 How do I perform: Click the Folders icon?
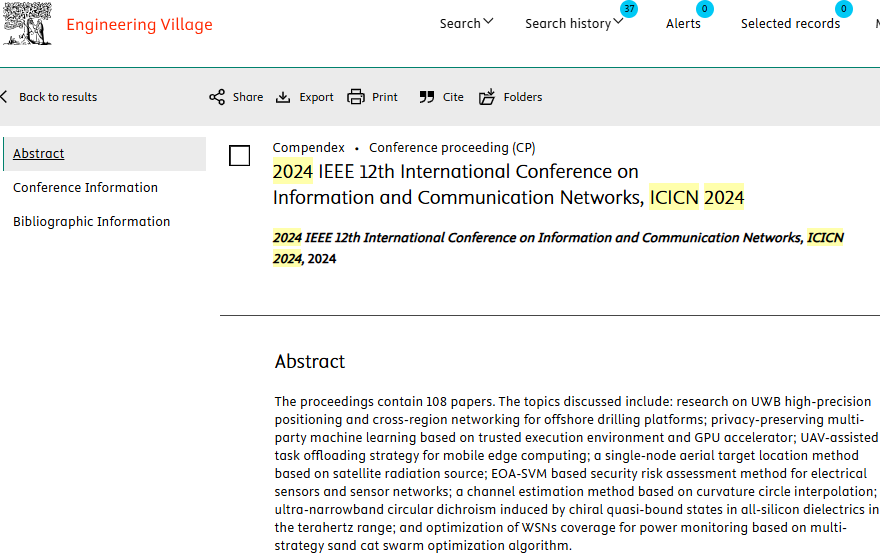pyautogui.click(x=487, y=97)
